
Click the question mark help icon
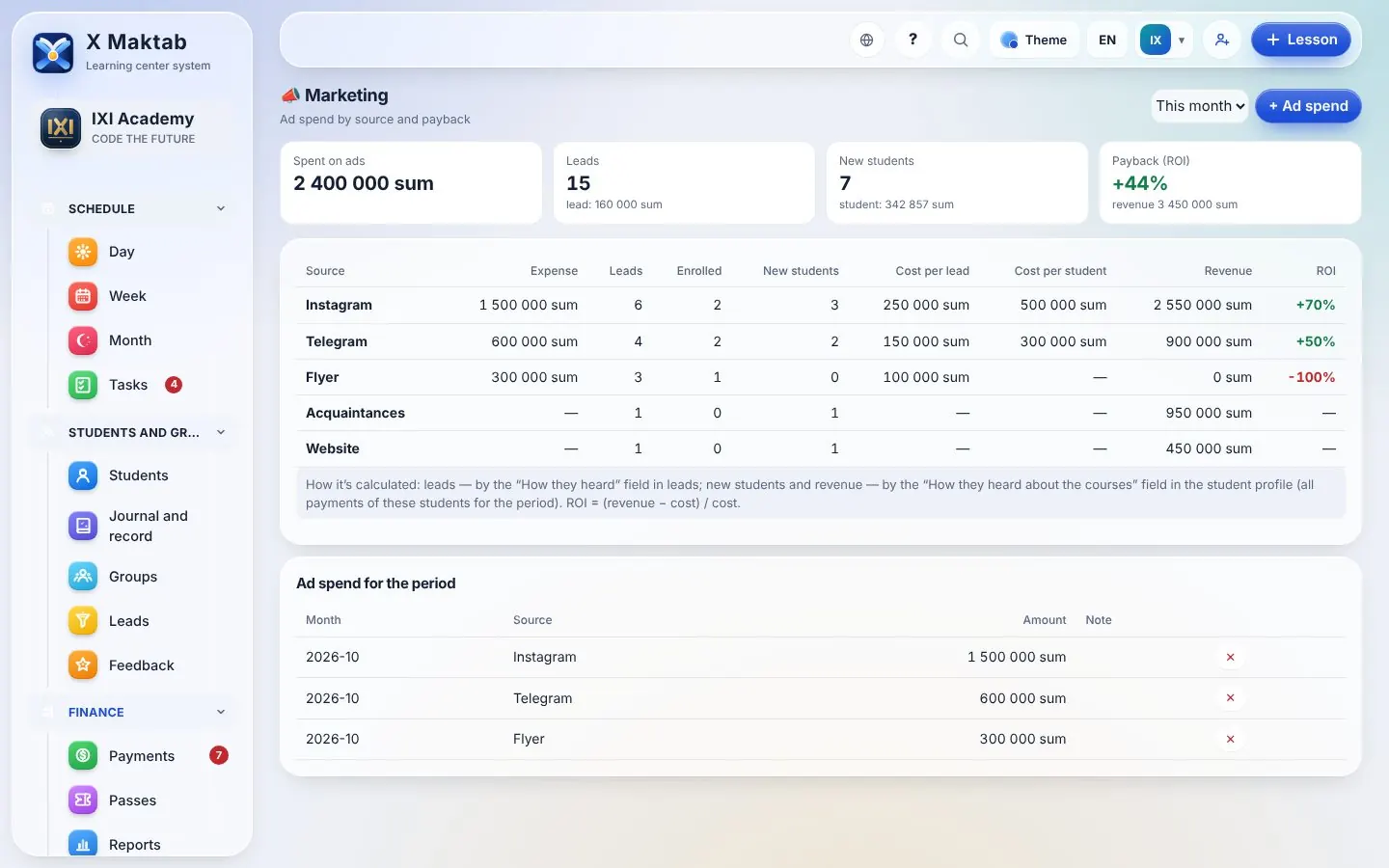click(x=912, y=40)
